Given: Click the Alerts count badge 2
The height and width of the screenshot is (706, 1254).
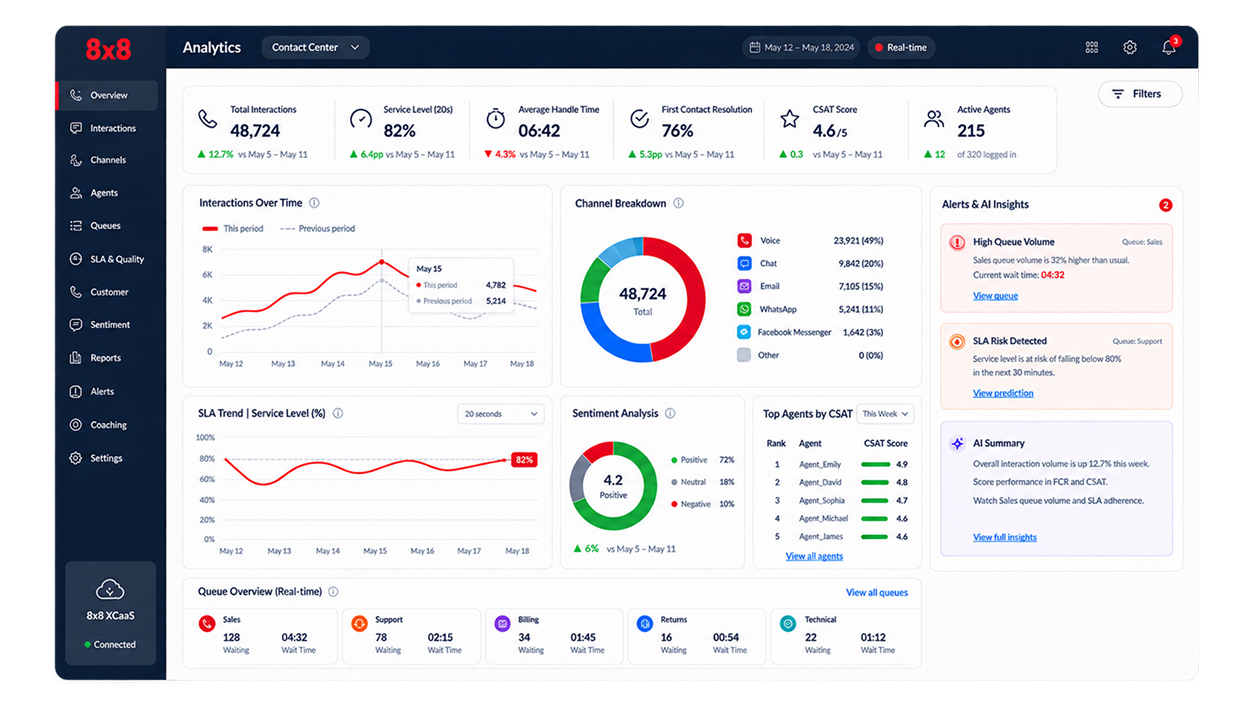Looking at the screenshot, I should 1165,205.
